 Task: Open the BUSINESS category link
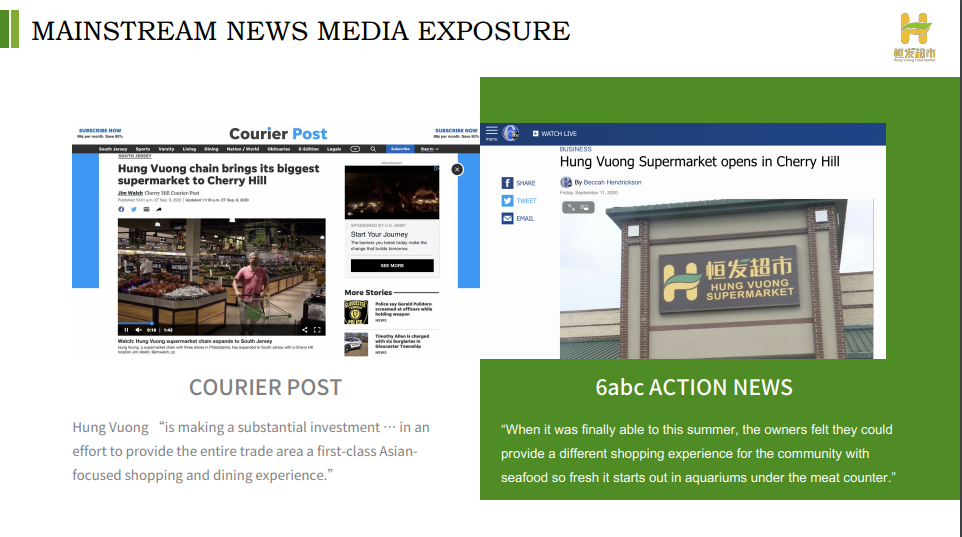coord(575,149)
